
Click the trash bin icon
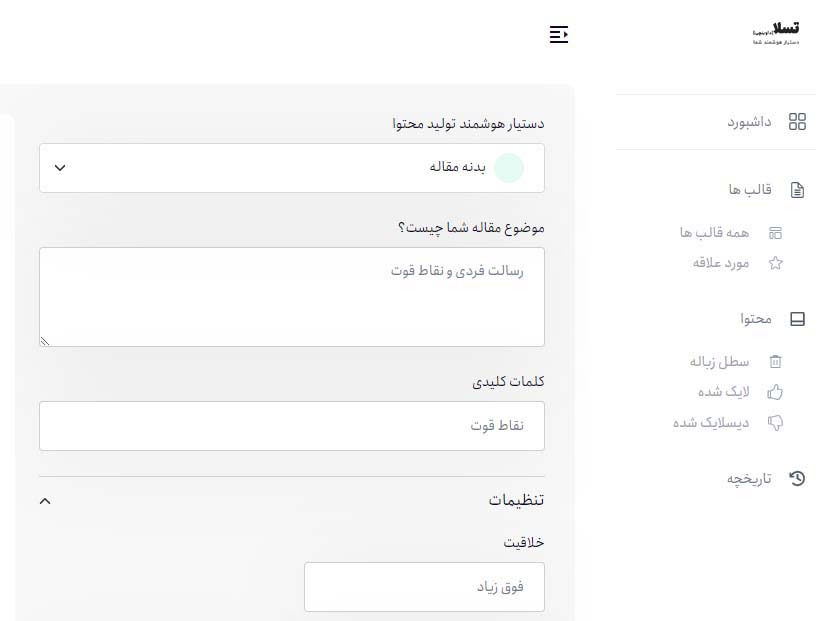click(x=775, y=362)
